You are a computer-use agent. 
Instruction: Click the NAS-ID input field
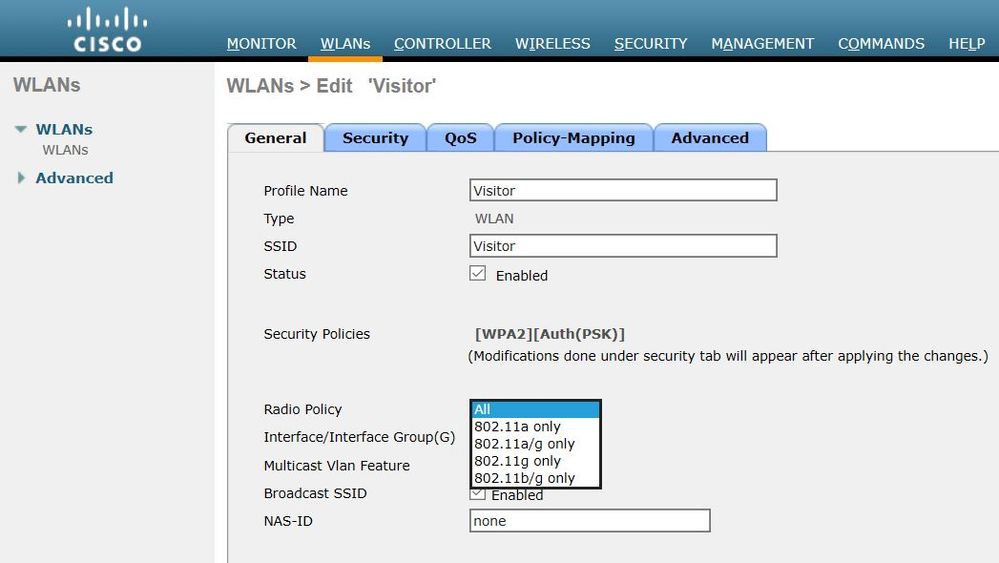(x=589, y=520)
